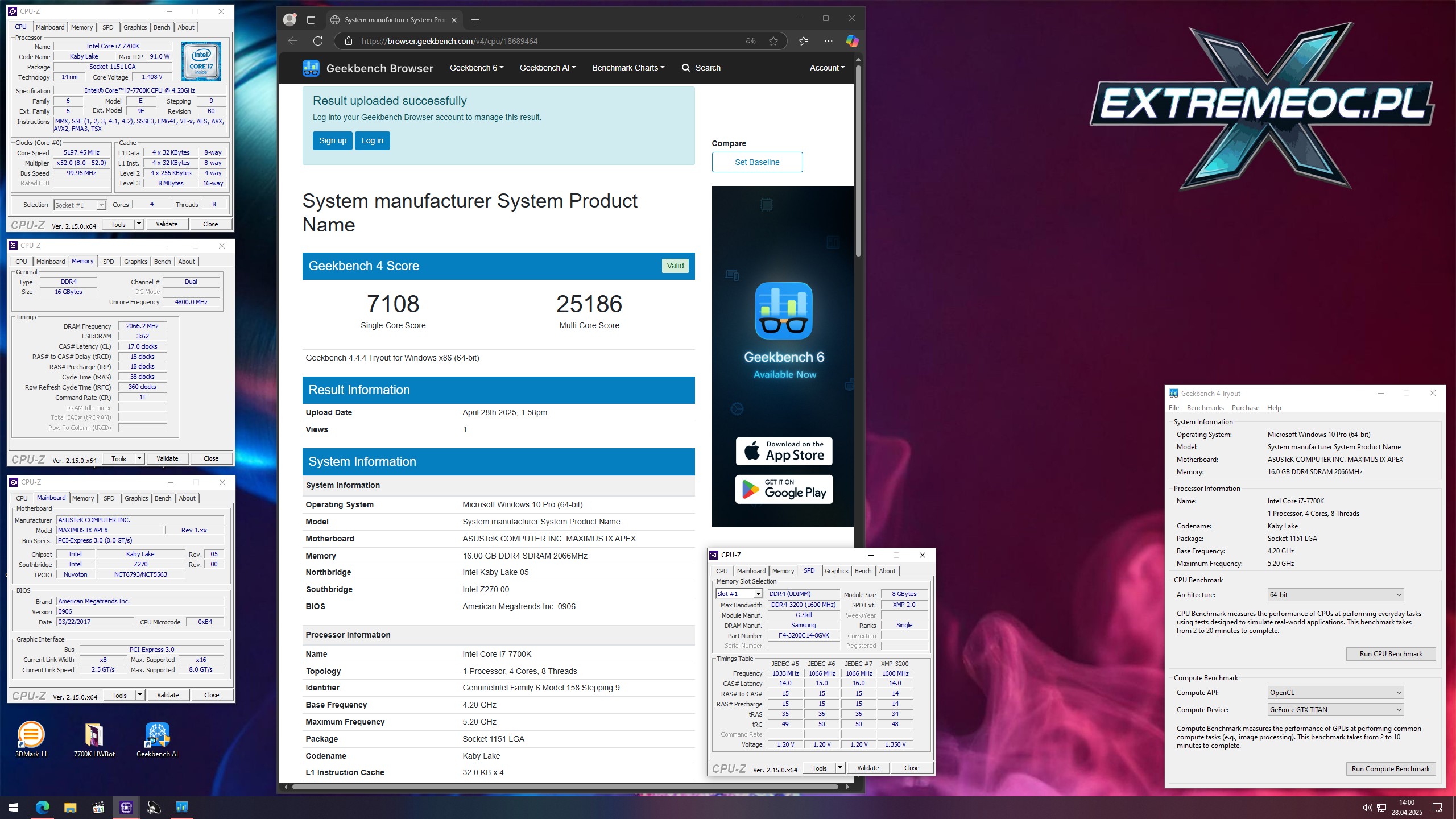Image resolution: width=1456 pixels, height=819 pixels.
Task: Open the notification center icon
Action: click(x=1437, y=808)
